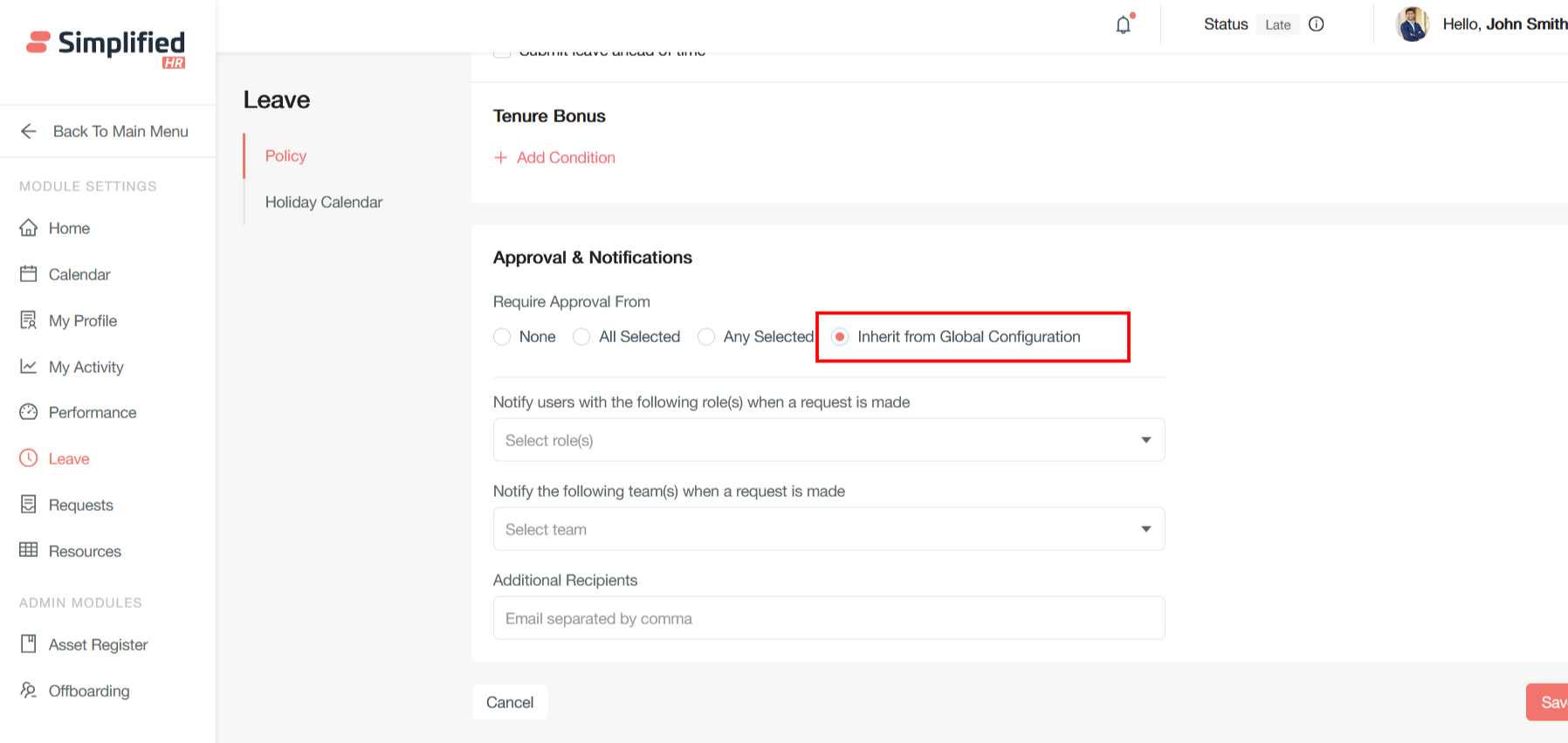Viewport: 1568px width, 743px height.
Task: Expand the Select role(s) dropdown
Action: click(x=829, y=440)
